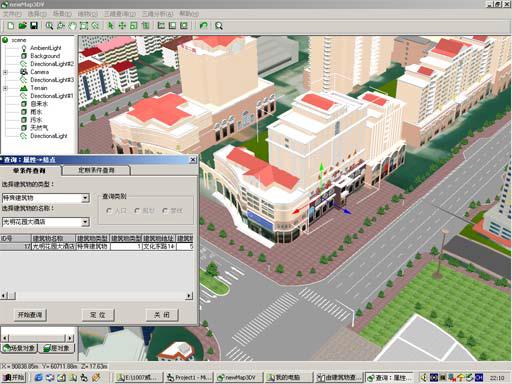Select the Zoom magnifier tool after Save

point(49,26)
